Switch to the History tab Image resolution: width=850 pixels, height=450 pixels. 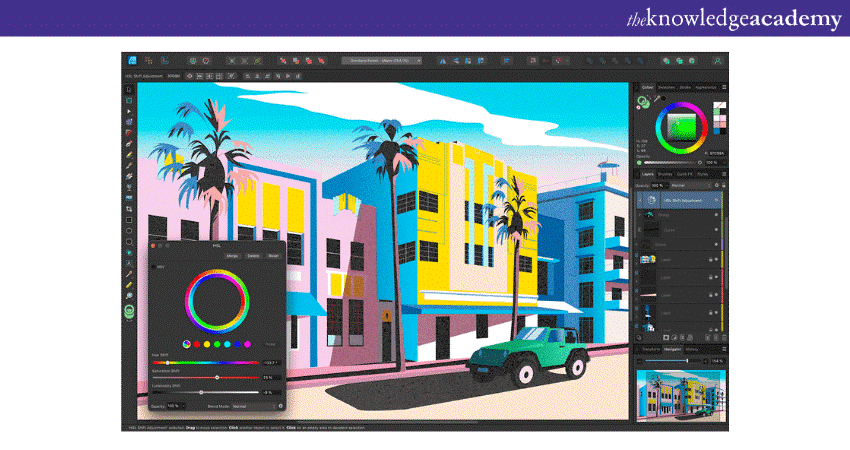[694, 349]
